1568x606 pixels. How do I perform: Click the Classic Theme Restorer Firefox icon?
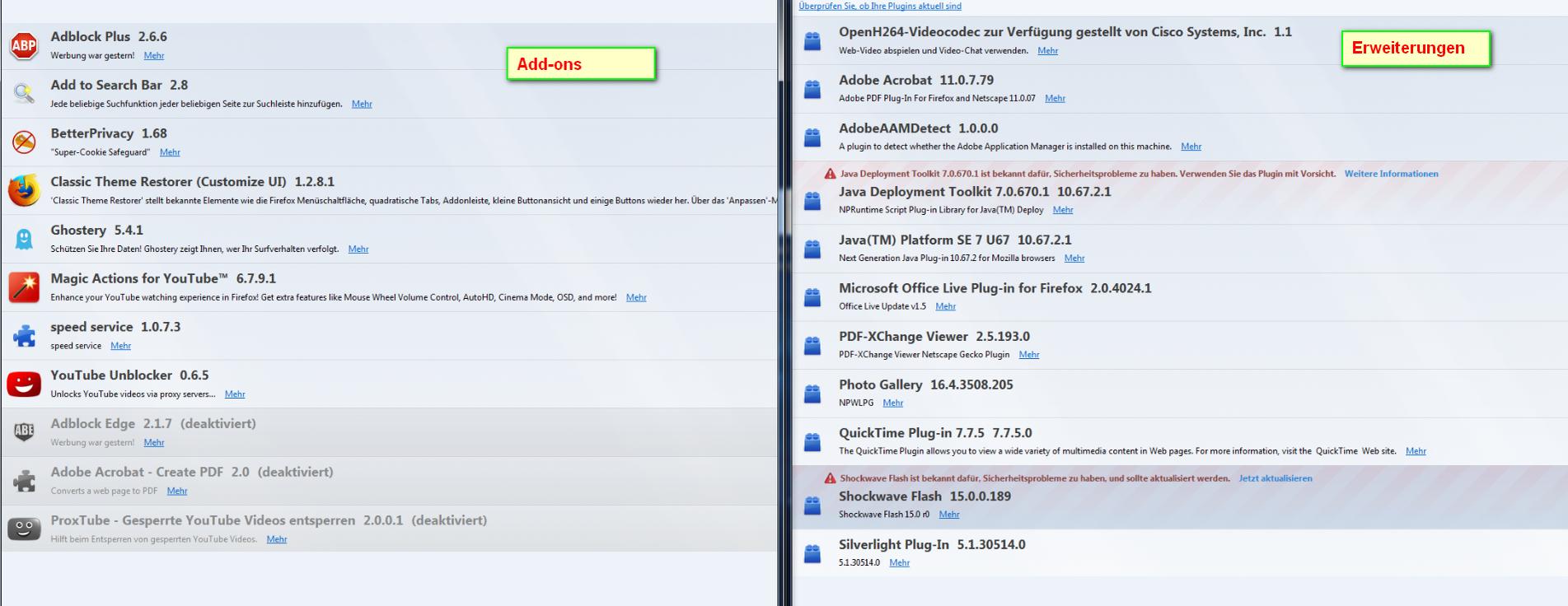pos(24,190)
